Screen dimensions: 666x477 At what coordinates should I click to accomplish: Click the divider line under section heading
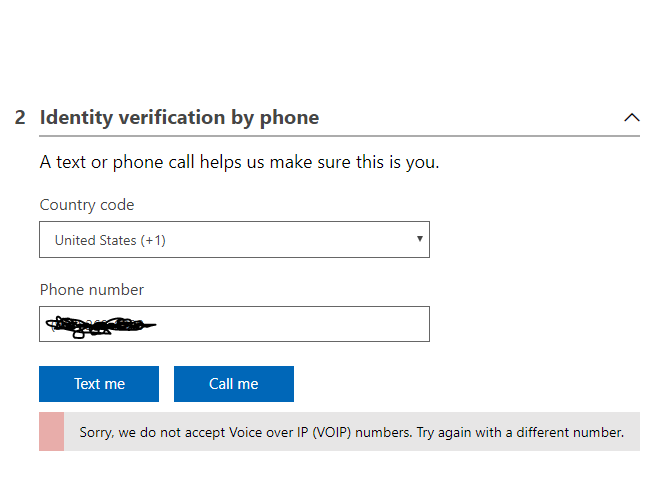340,136
